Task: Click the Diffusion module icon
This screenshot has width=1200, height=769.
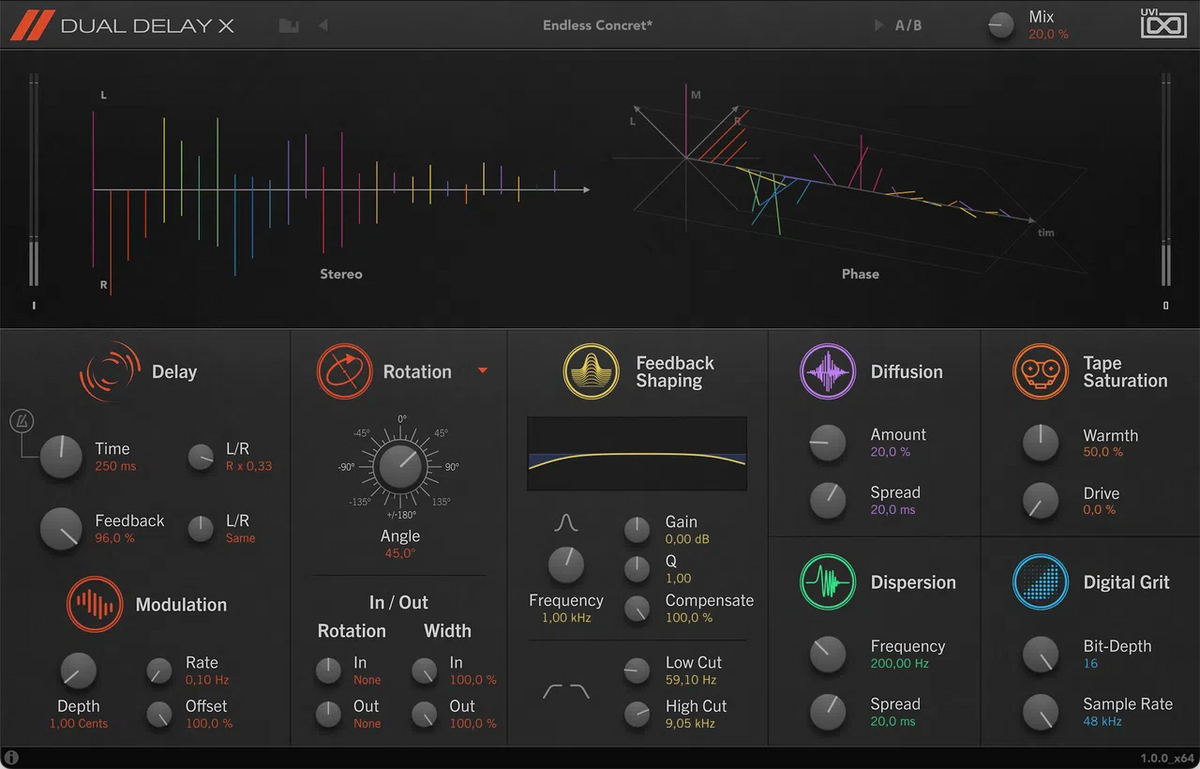Action: (828, 371)
